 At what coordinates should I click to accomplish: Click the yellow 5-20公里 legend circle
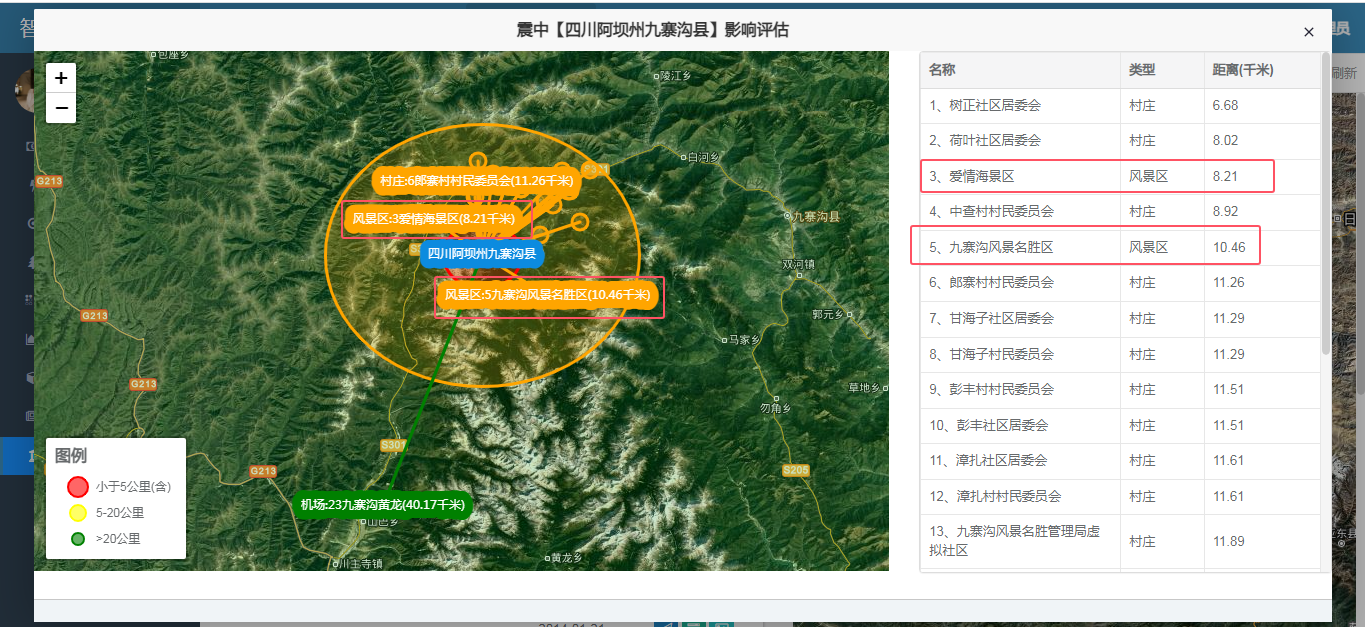coord(77,513)
